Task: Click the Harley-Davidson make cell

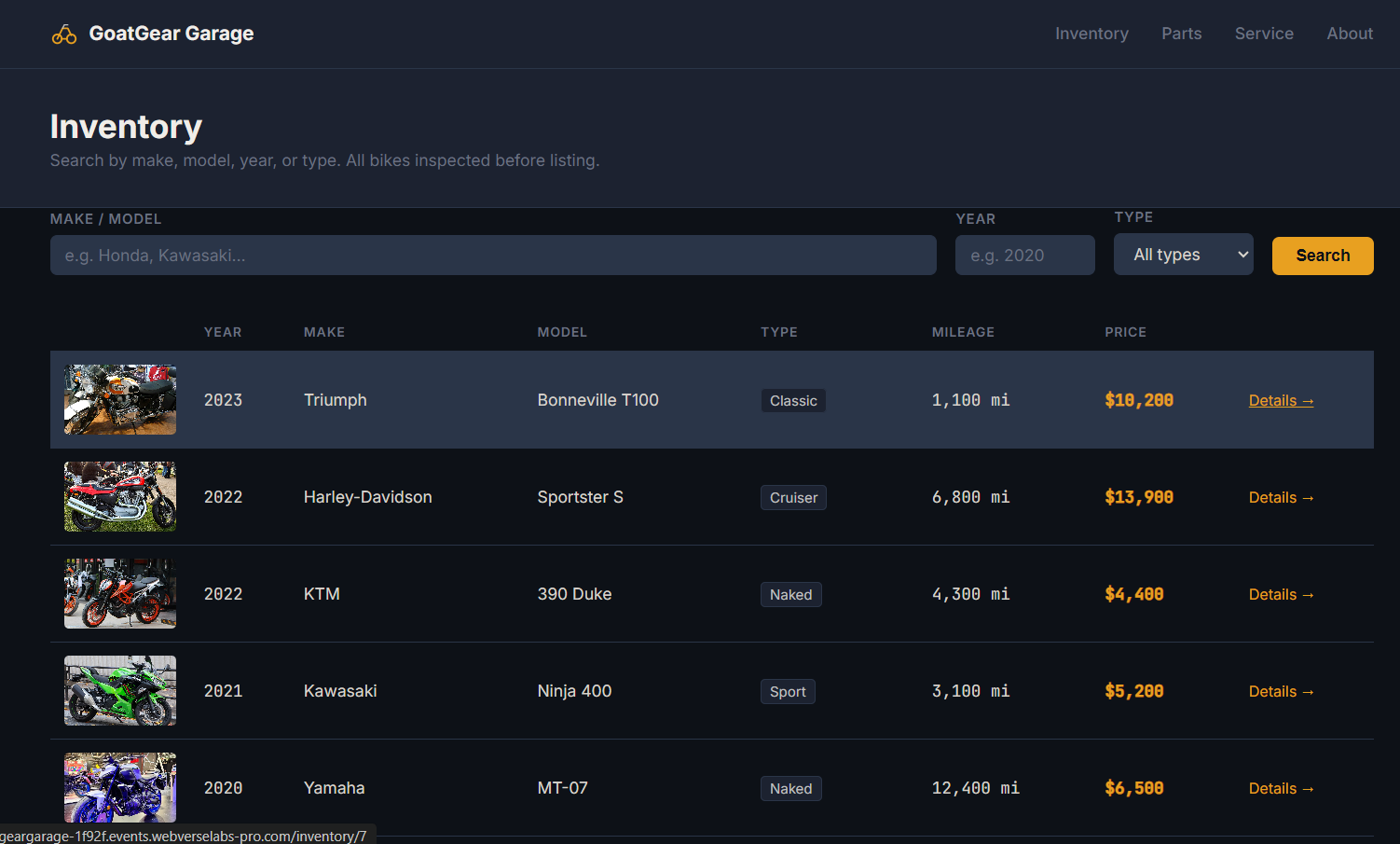Action: (368, 497)
